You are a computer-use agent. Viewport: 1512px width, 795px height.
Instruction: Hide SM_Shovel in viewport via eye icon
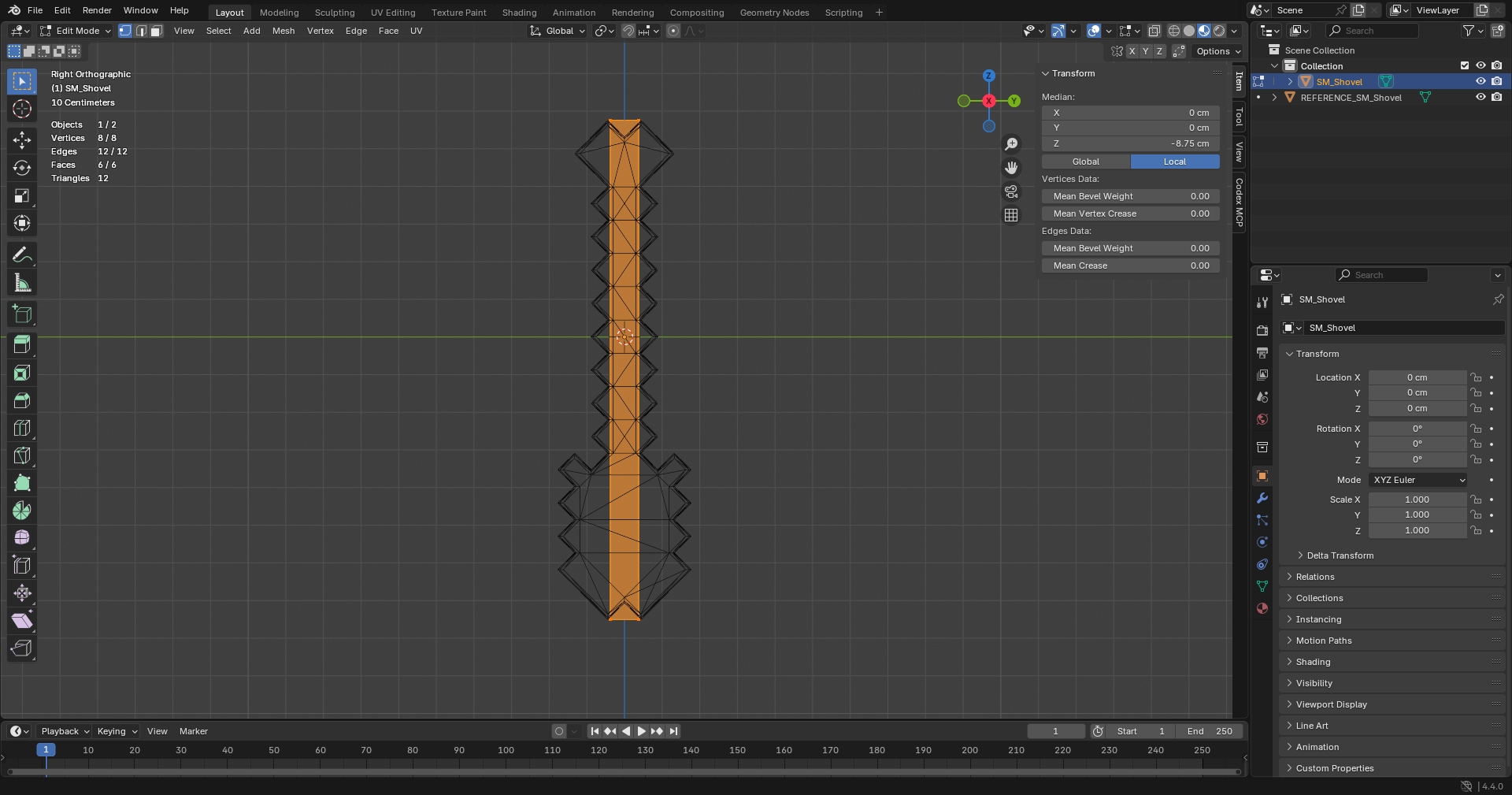click(1480, 81)
